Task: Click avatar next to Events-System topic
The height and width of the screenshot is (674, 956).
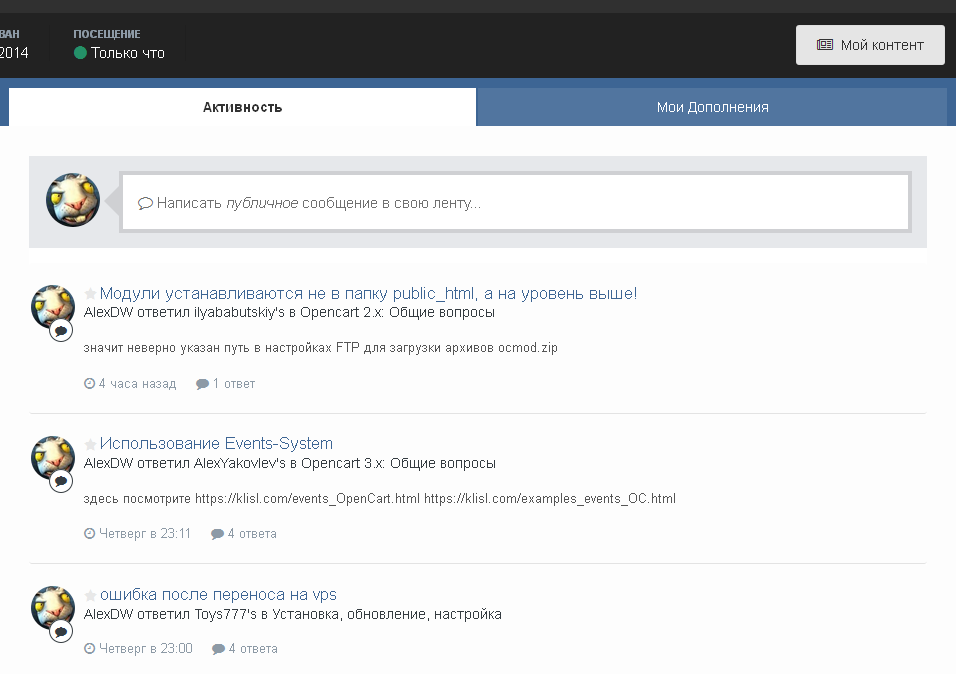Action: click(53, 457)
